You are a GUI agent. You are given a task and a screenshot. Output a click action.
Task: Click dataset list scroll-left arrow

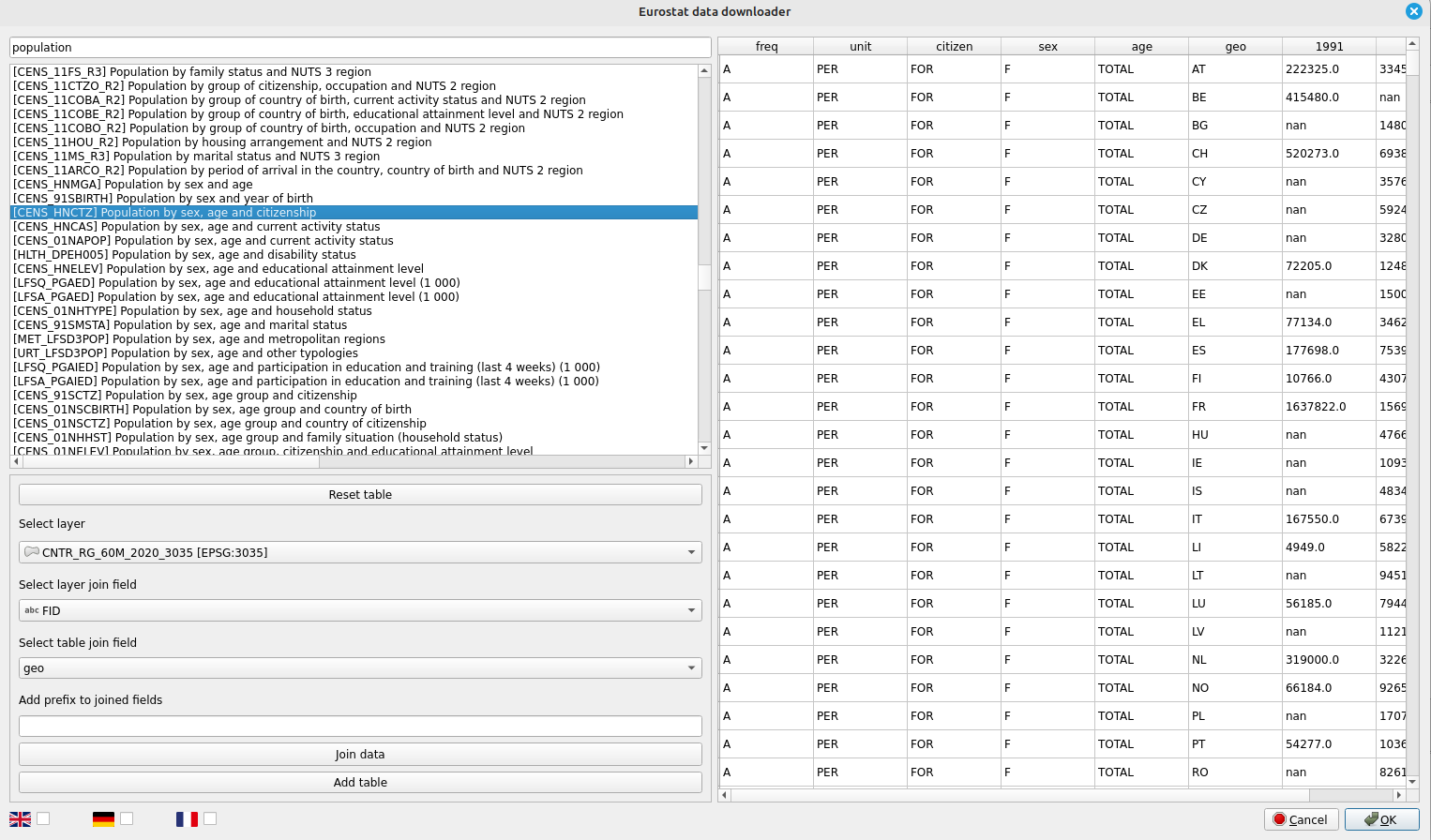[16, 461]
